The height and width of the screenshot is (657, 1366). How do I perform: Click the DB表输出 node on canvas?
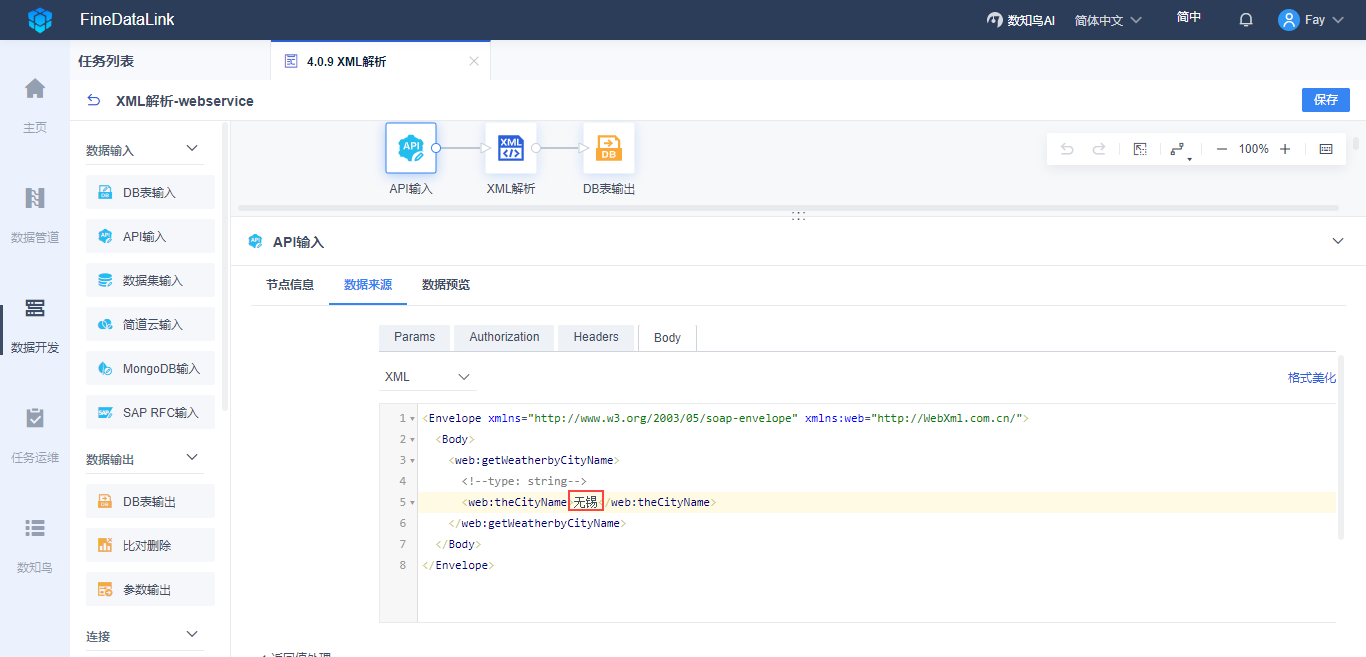coord(608,149)
